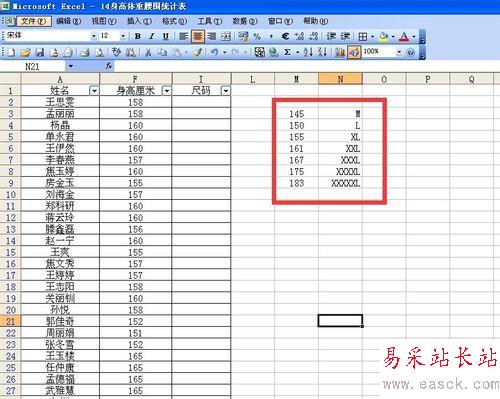
Task: Open the 工具 menu
Action: [210, 21]
